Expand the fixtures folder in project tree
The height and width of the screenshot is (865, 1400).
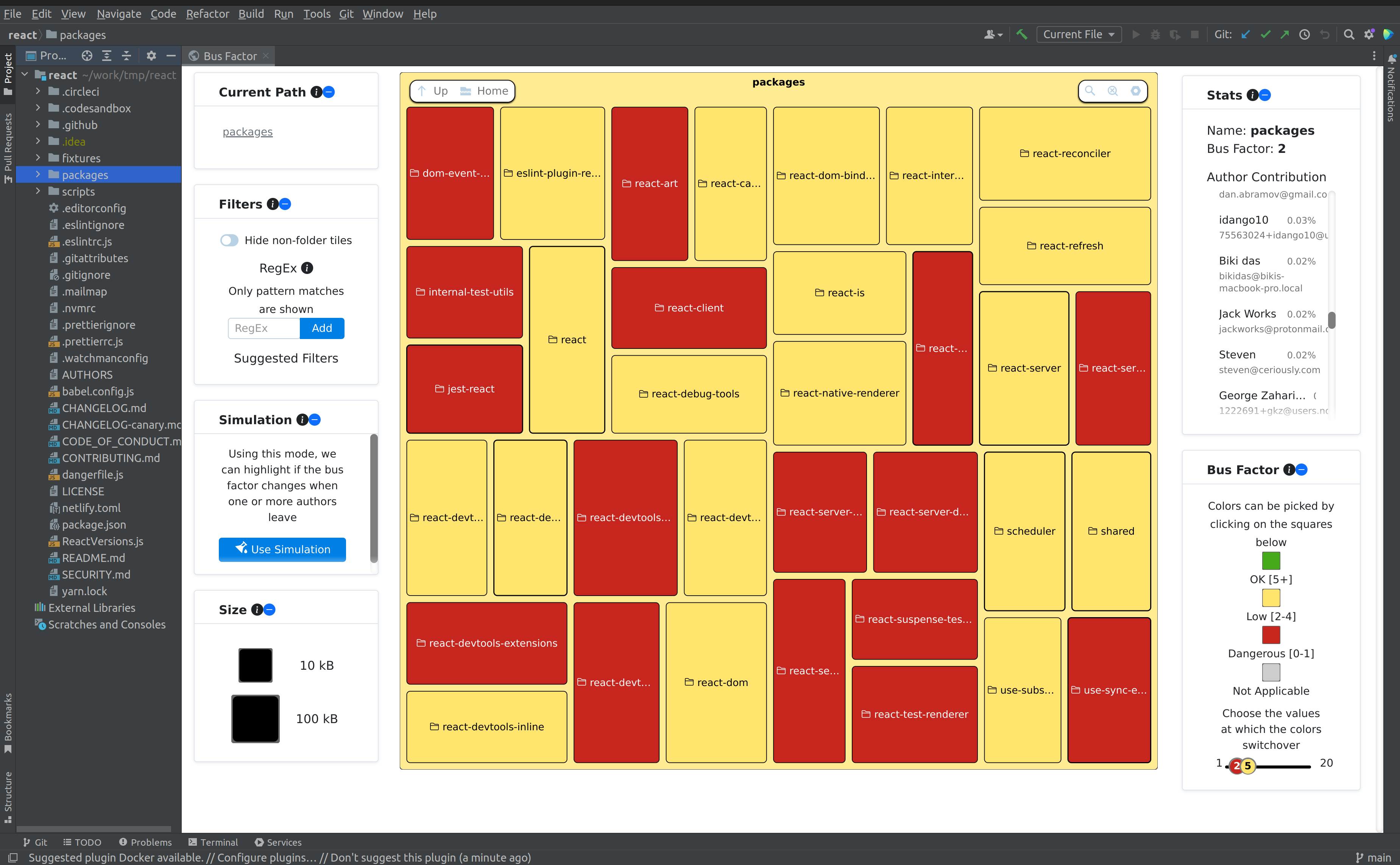tap(38, 158)
